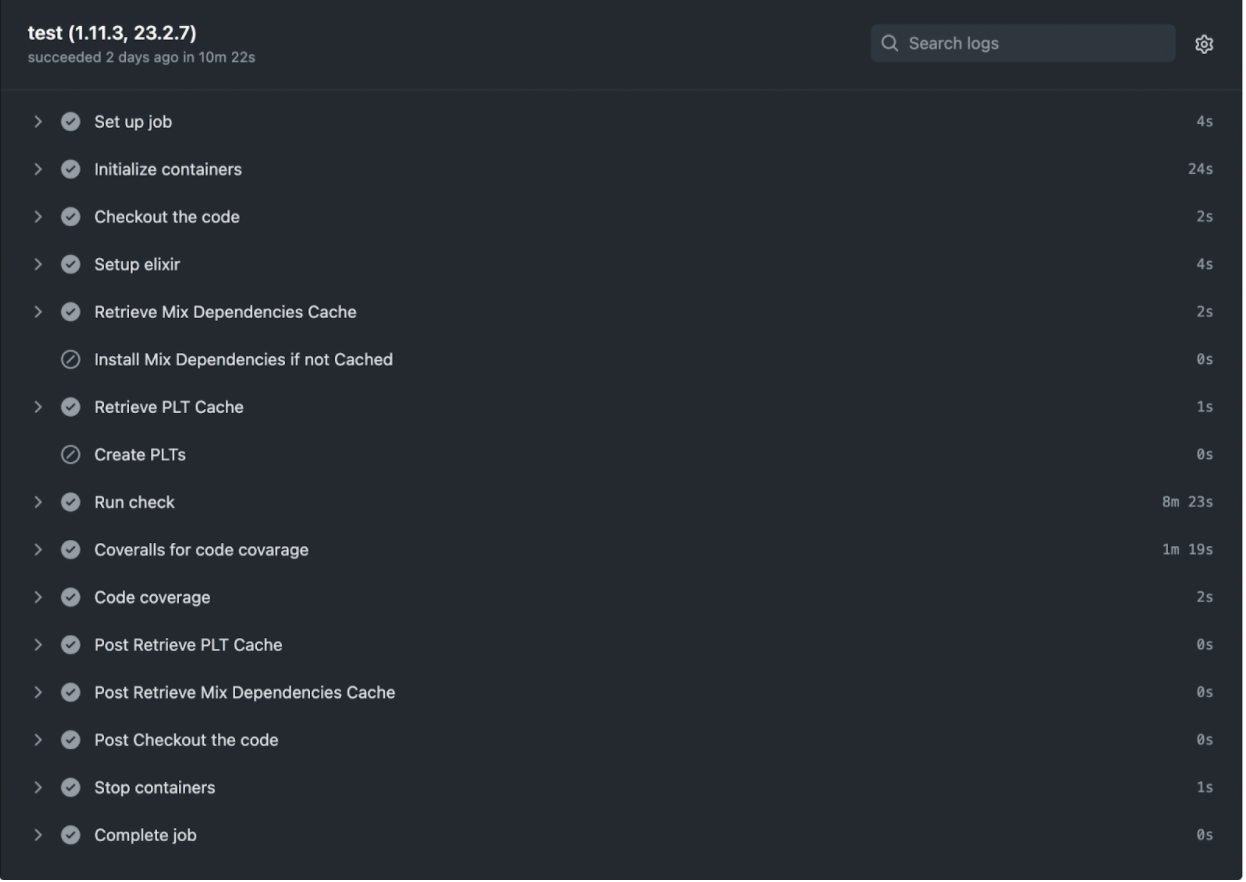Screen dimensions: 1246x882
Task: Click the skipped icon beside Create PLTs
Action: [70, 455]
